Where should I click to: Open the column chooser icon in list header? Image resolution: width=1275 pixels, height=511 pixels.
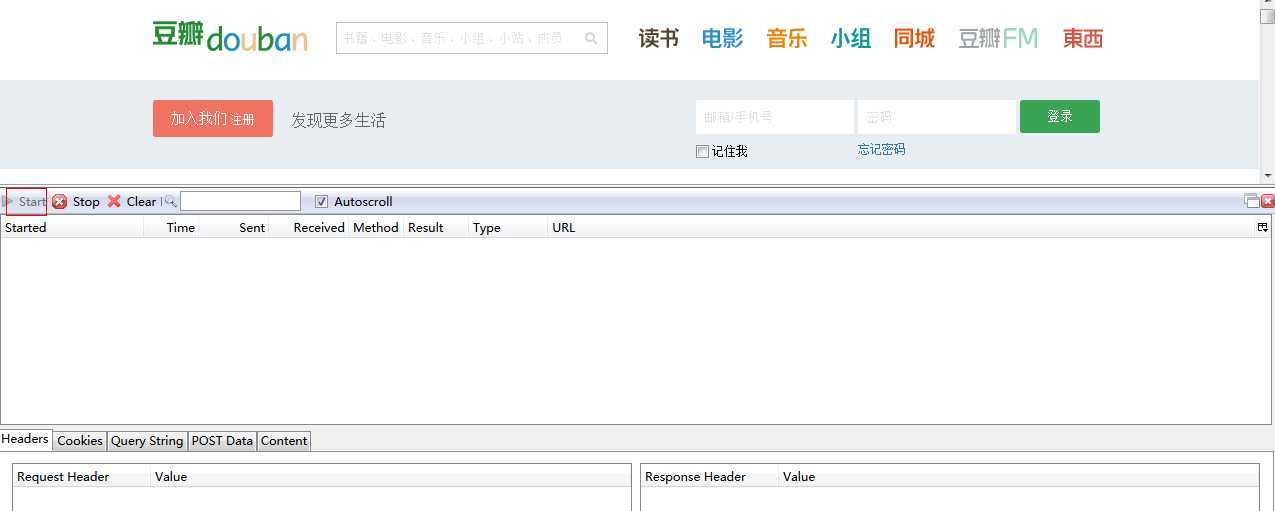point(1262,227)
